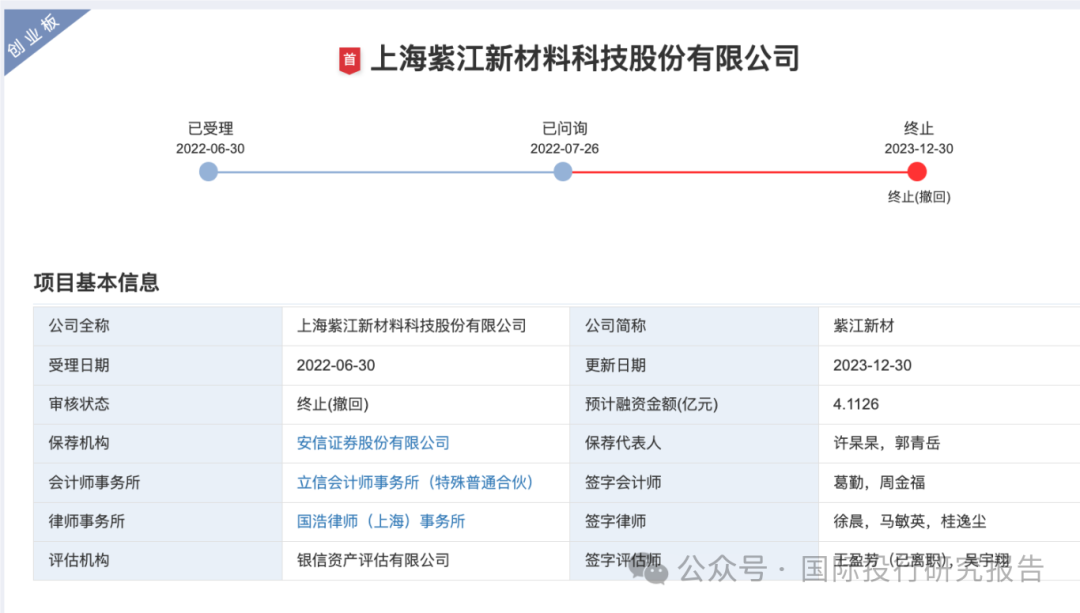Viewport: 1080px width, 613px height.
Task: Select the 已问询 timeline node
Action: tap(563, 172)
